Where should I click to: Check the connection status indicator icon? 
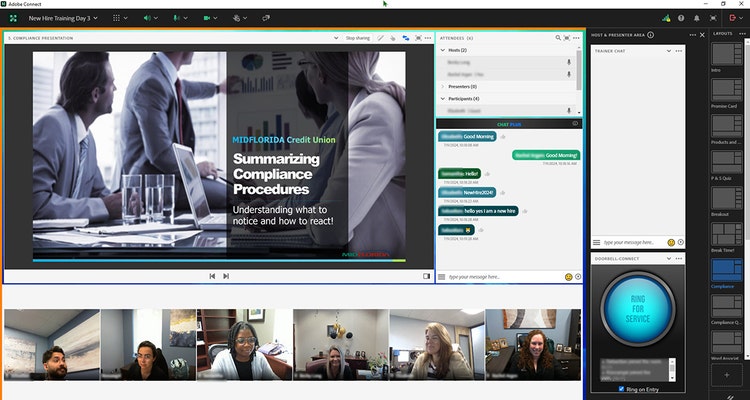point(666,18)
